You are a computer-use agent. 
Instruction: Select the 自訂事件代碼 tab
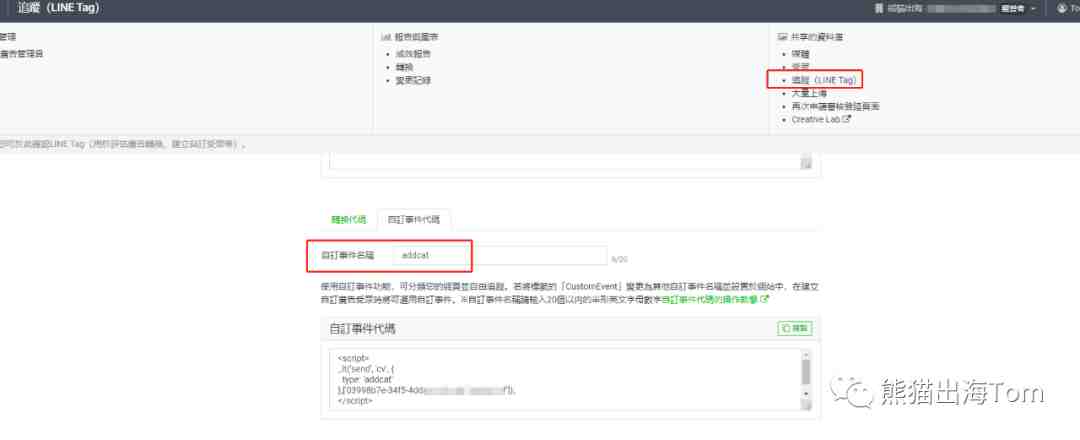point(414,220)
